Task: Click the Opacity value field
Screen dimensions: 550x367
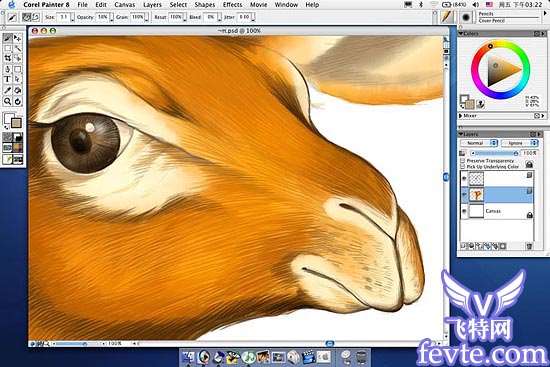Action: tap(102, 17)
